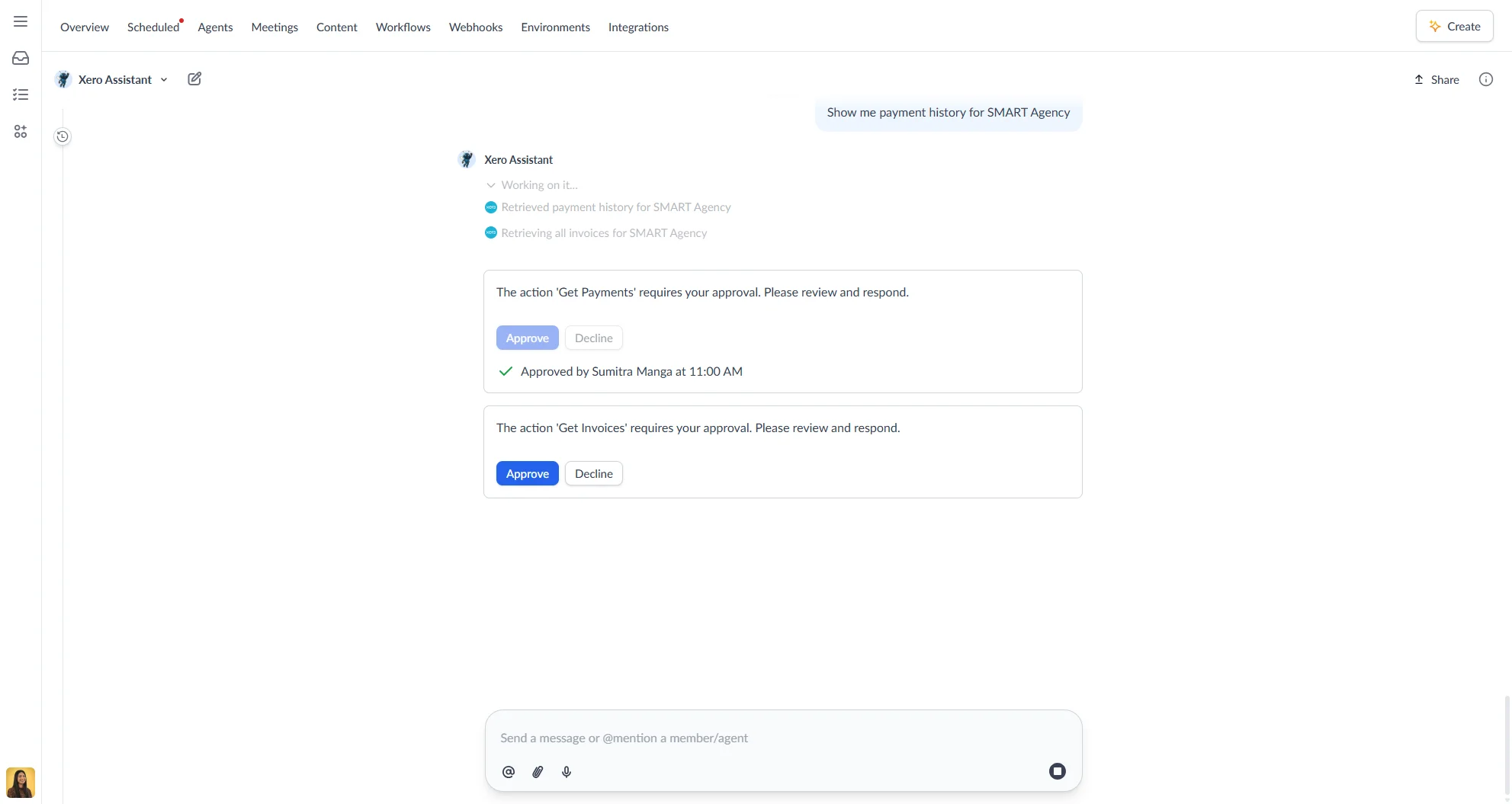Image resolution: width=1512 pixels, height=804 pixels.
Task: Switch to the Workflows tab
Action: click(x=403, y=27)
